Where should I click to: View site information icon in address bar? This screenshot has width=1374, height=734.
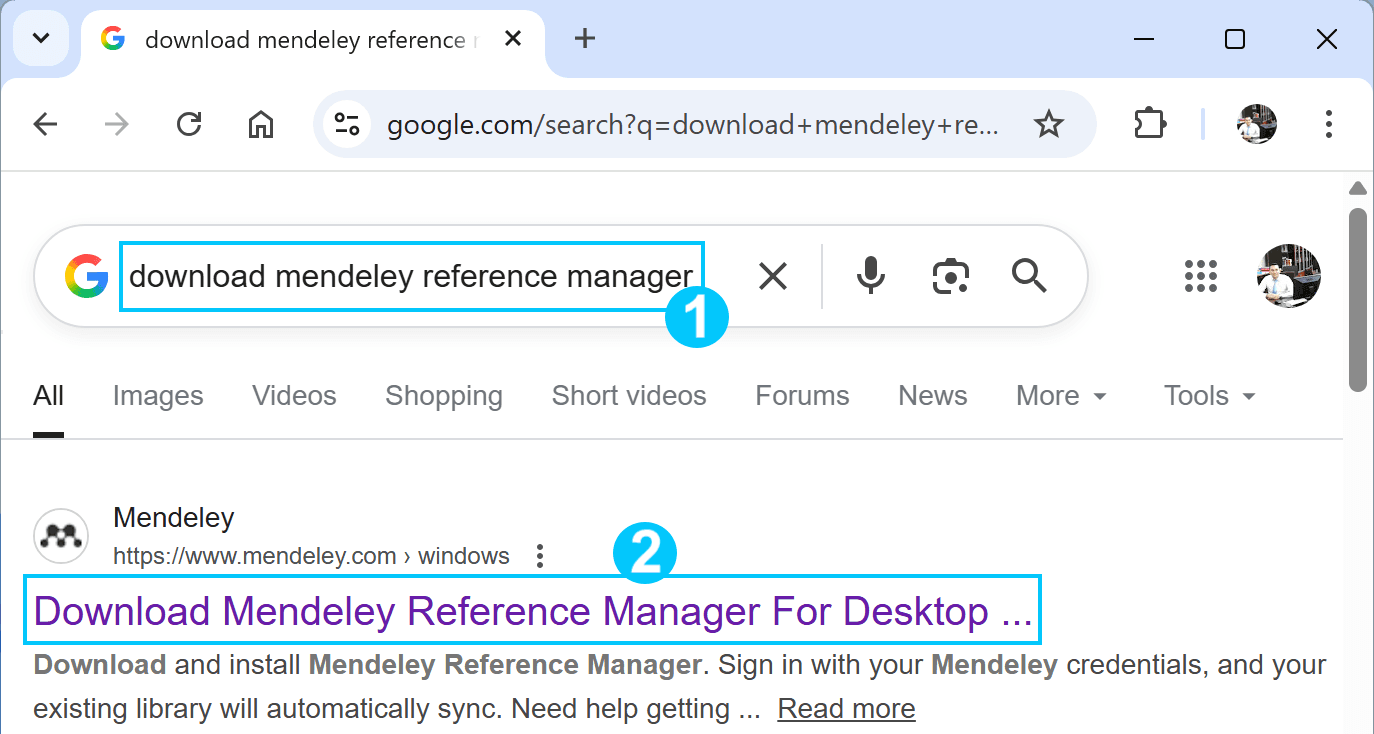pyautogui.click(x=347, y=124)
